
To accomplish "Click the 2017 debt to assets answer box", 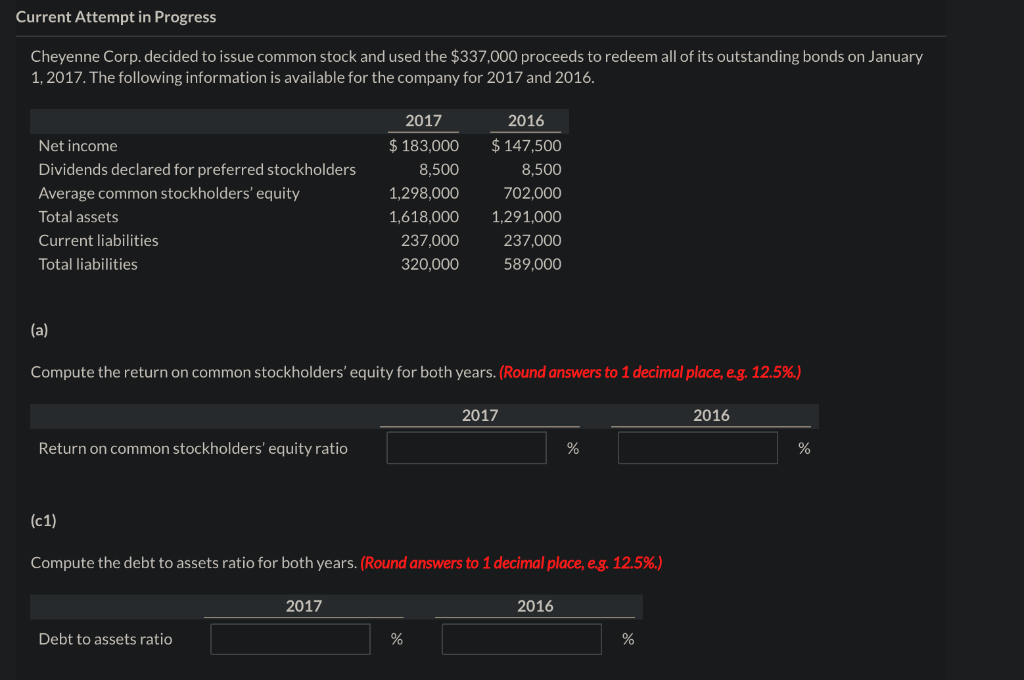I will tap(289, 638).
